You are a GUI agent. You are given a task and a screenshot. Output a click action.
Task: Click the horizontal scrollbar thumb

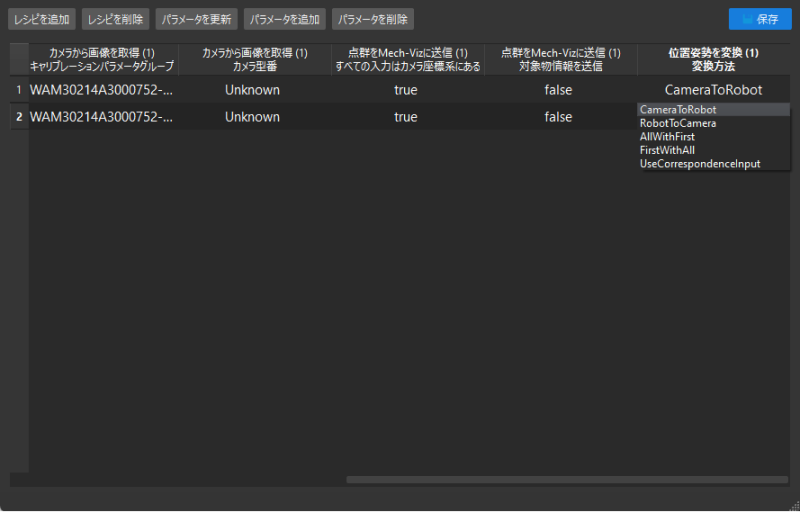pyautogui.click(x=567, y=479)
